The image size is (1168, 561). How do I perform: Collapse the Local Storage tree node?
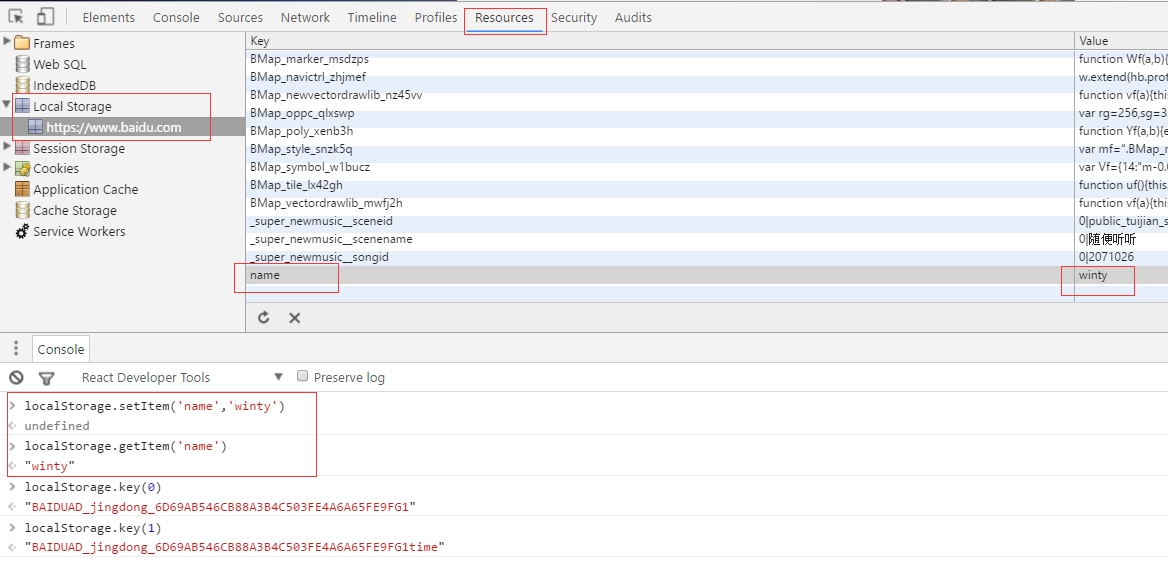(7, 105)
